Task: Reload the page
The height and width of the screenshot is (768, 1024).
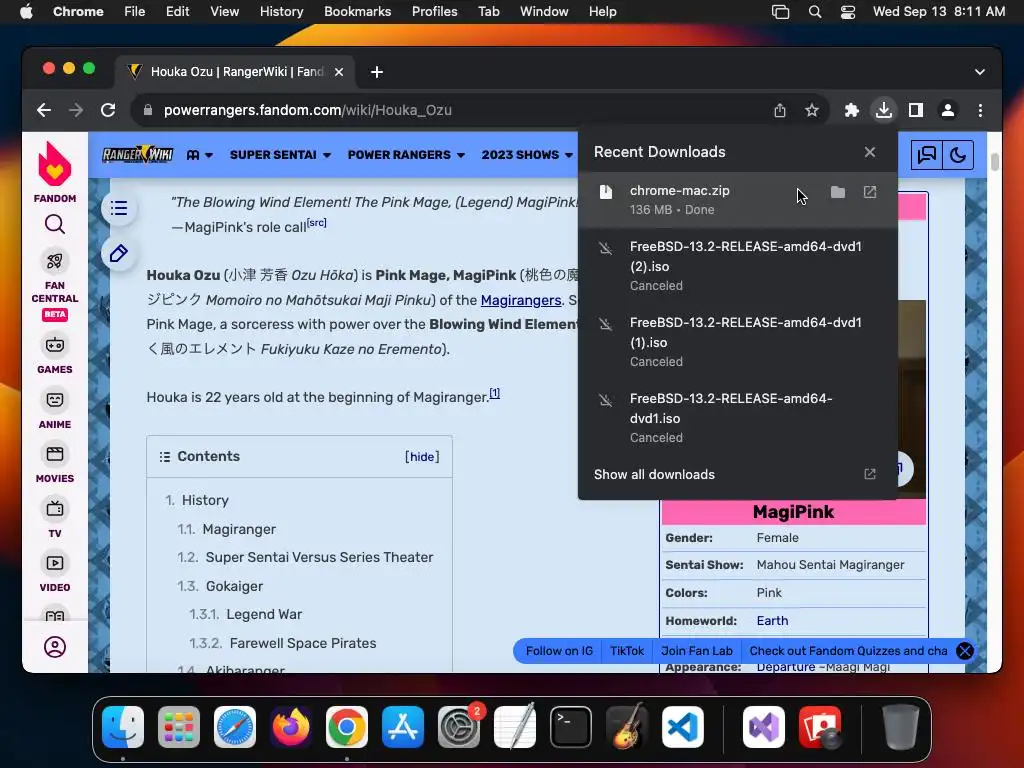Action: (108, 110)
